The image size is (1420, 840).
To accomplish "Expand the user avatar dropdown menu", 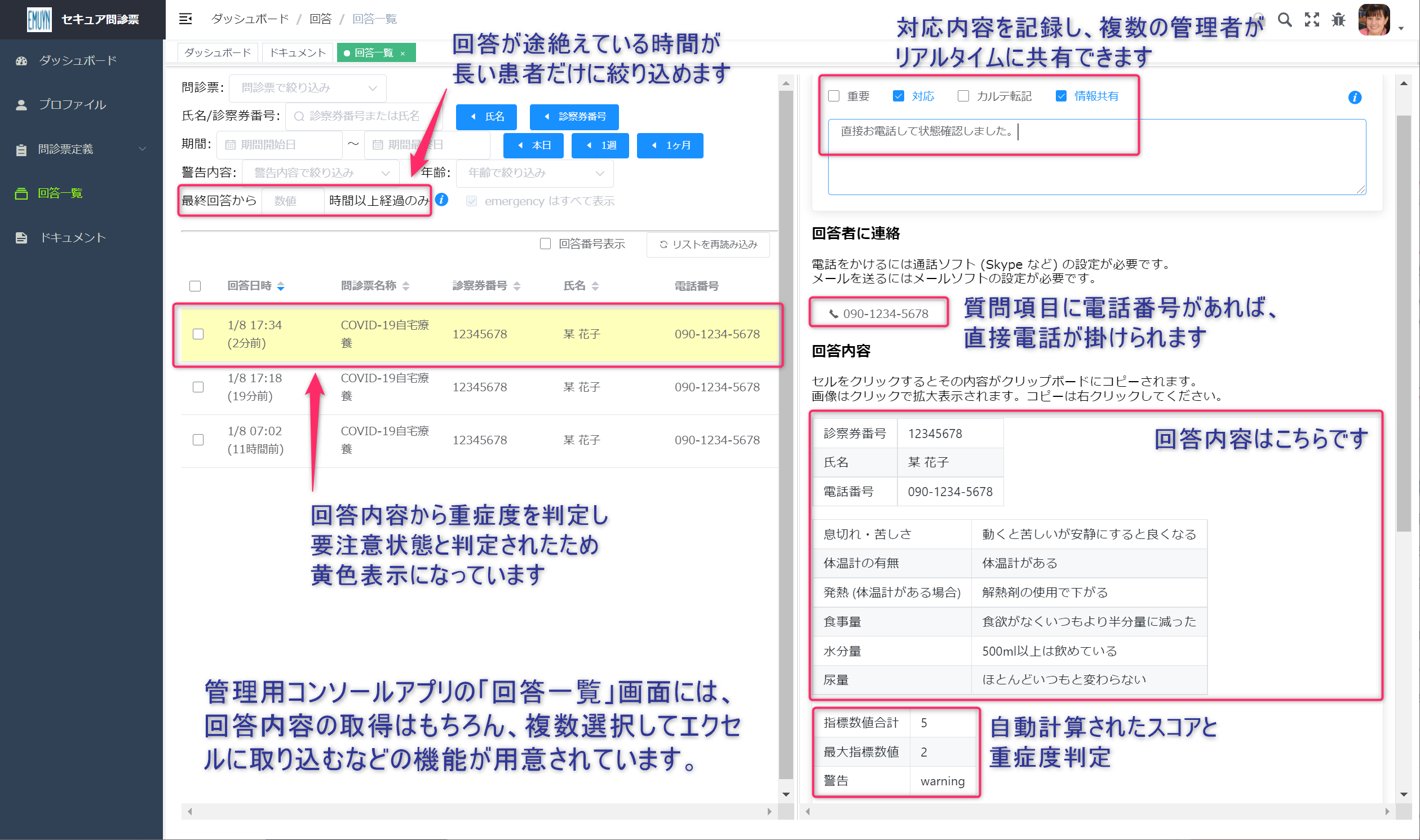I will pos(1402,28).
